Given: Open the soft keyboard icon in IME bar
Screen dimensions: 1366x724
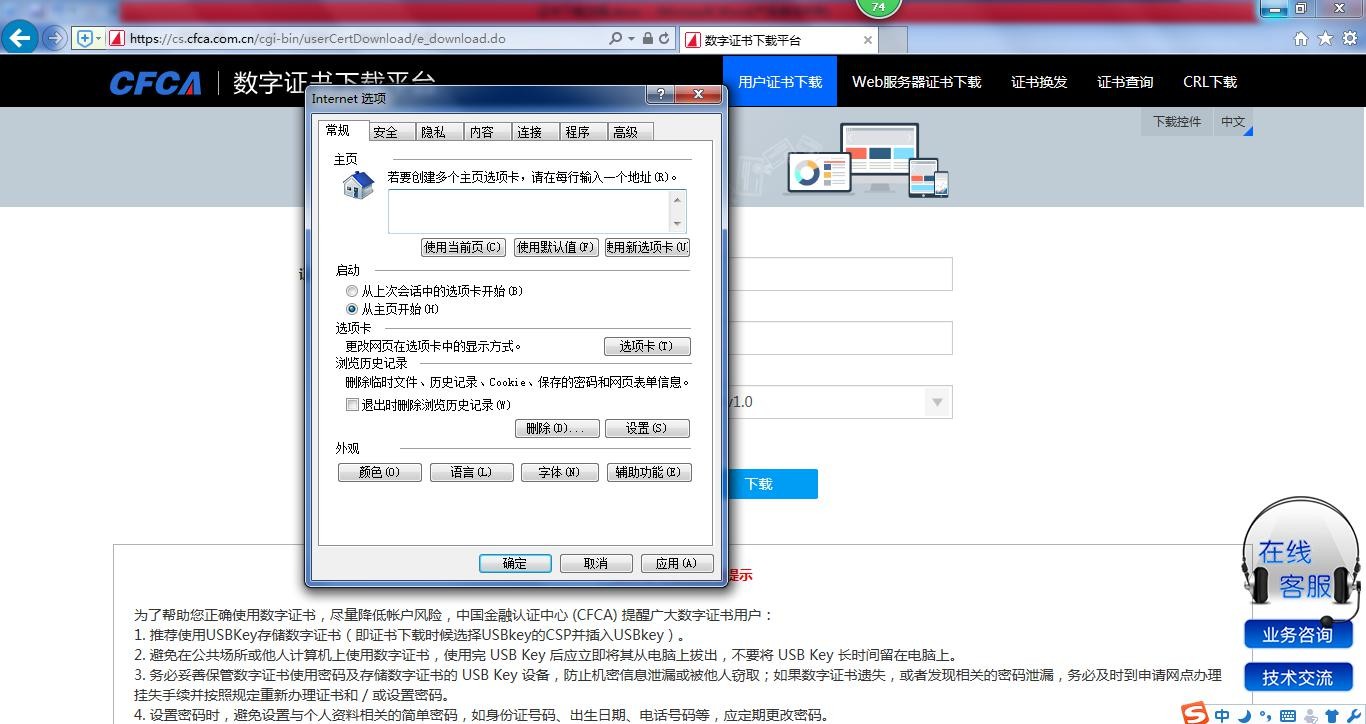Looking at the screenshot, I should coord(1288,716).
